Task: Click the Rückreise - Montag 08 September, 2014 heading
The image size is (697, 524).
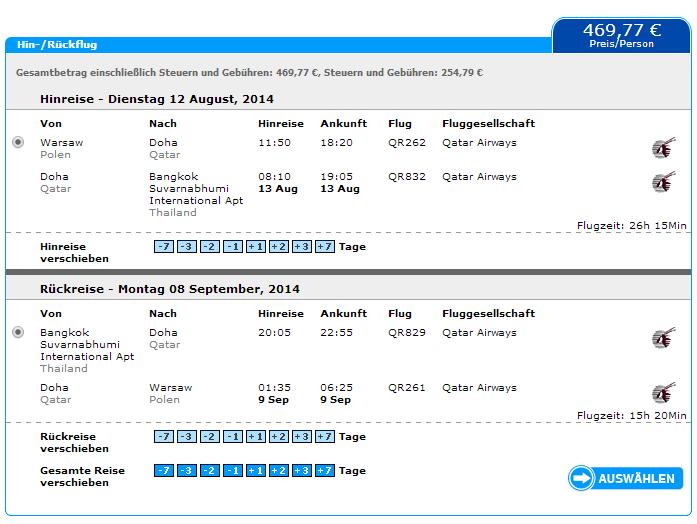Action: pyautogui.click(x=170, y=289)
